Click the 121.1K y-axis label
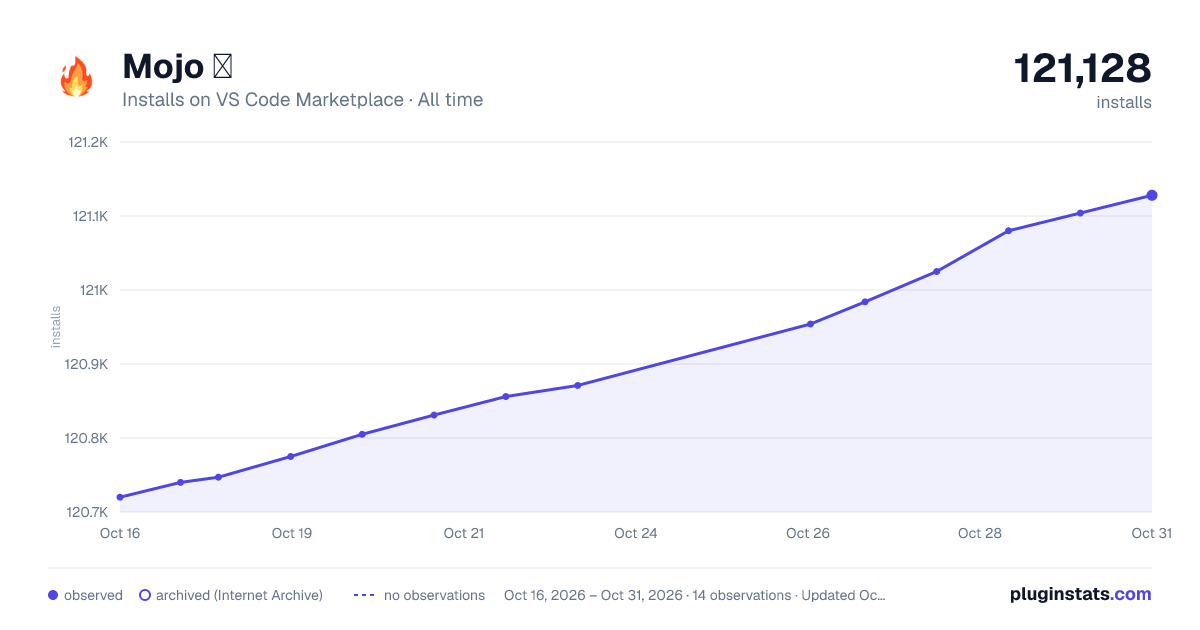Viewport: 1200px width, 630px height. [88, 216]
